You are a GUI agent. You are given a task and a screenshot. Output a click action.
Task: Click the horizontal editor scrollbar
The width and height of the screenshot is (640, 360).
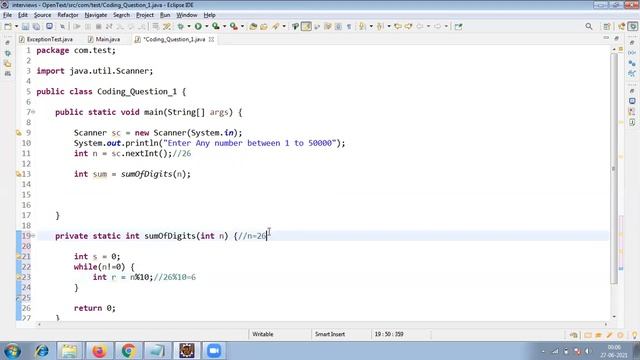pyautogui.click(x=322, y=324)
